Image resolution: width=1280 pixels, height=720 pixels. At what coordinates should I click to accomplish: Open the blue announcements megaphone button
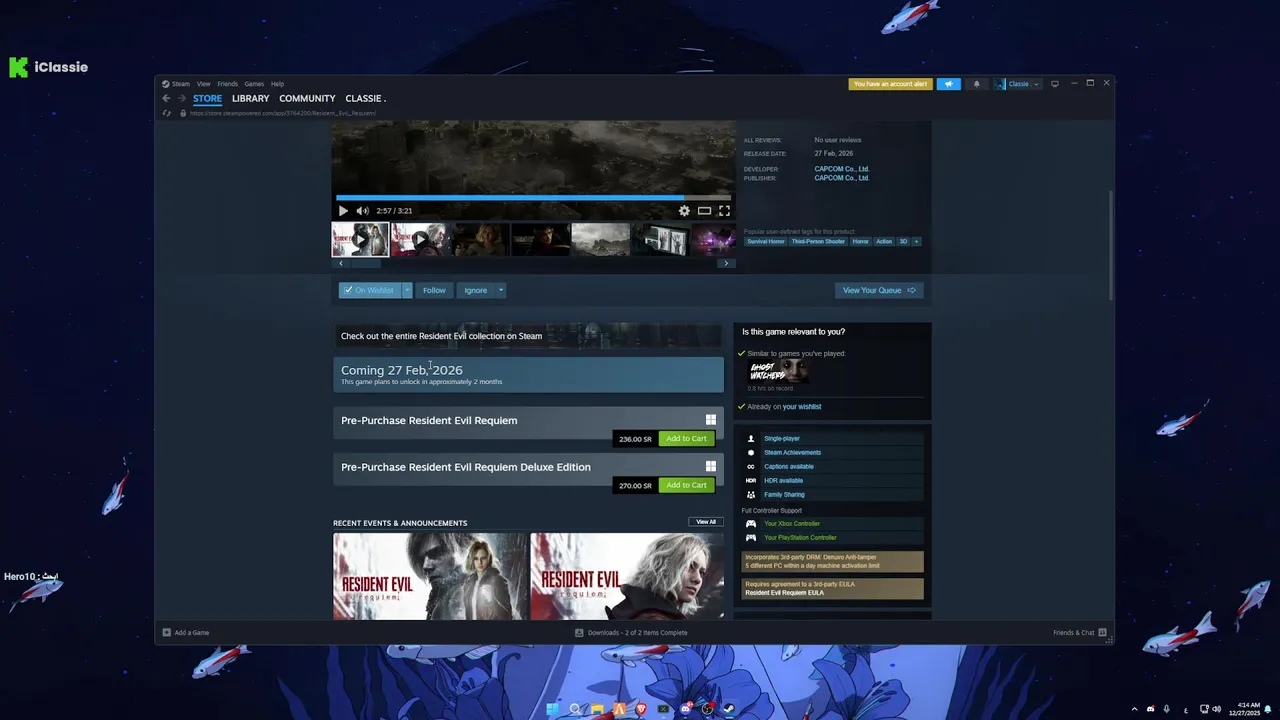pos(949,84)
